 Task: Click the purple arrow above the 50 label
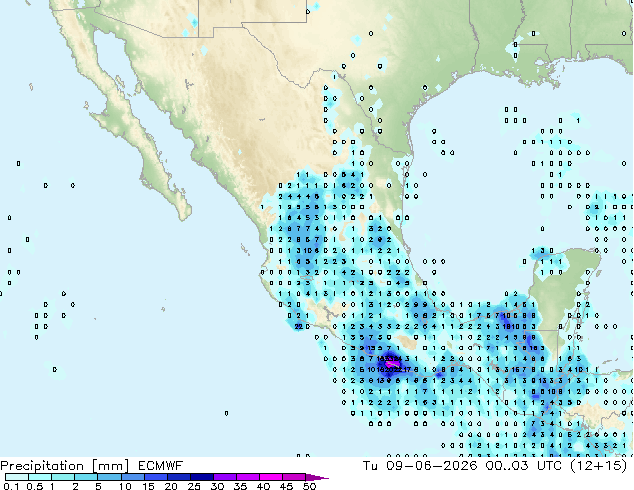(x=317, y=477)
